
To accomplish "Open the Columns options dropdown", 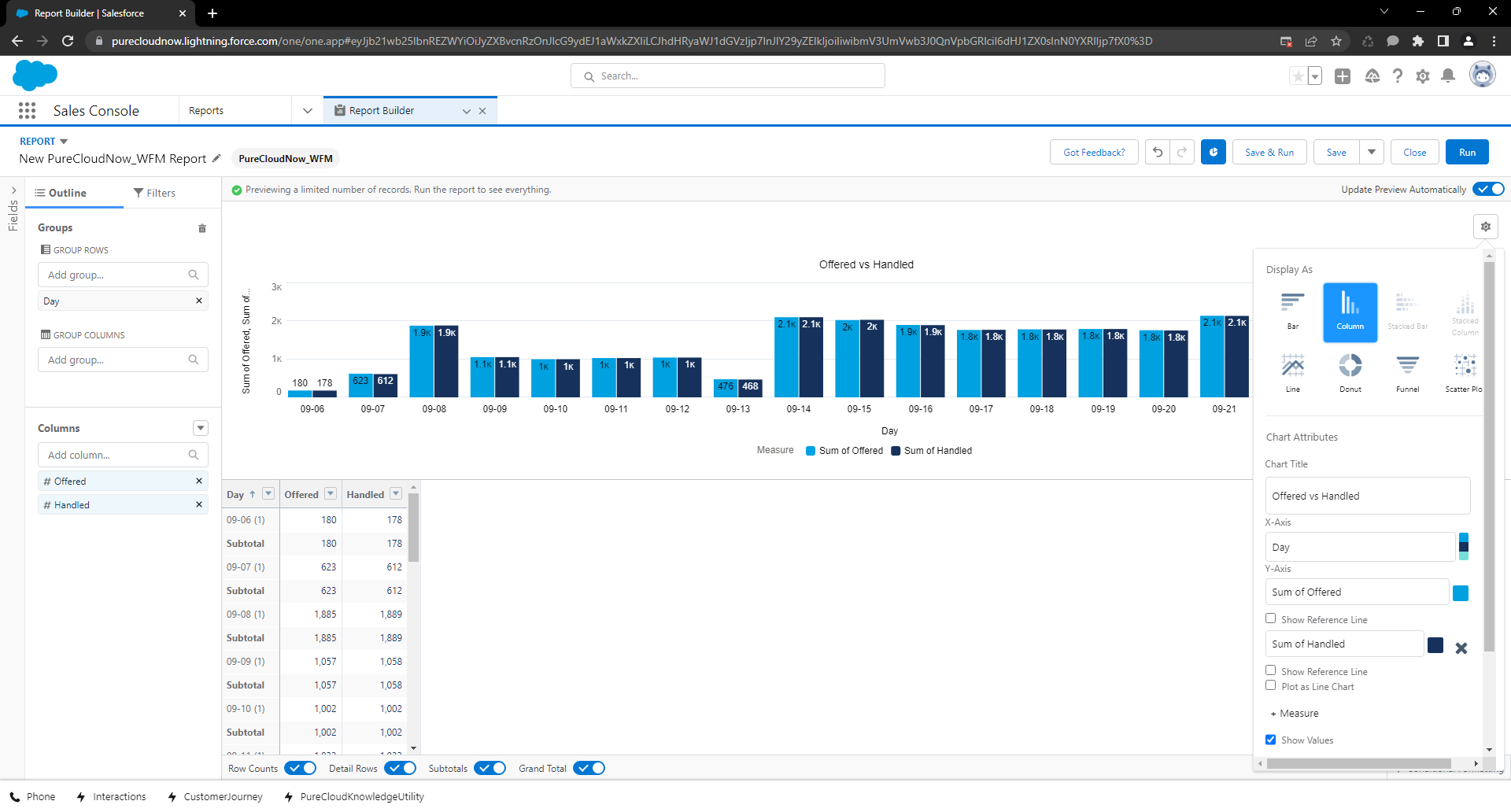I will coord(201,428).
